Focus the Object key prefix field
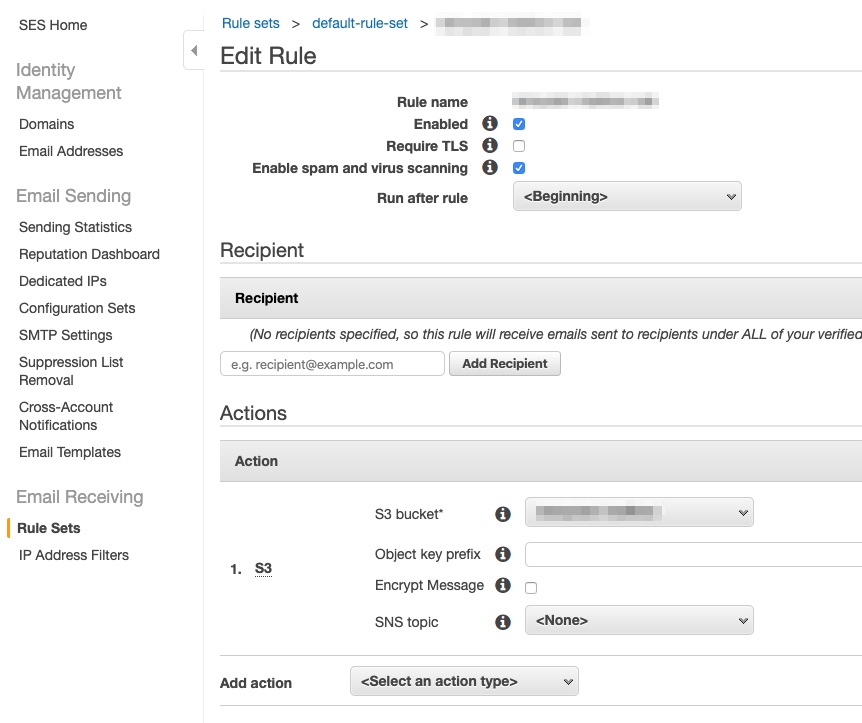The width and height of the screenshot is (862, 723). click(693, 554)
